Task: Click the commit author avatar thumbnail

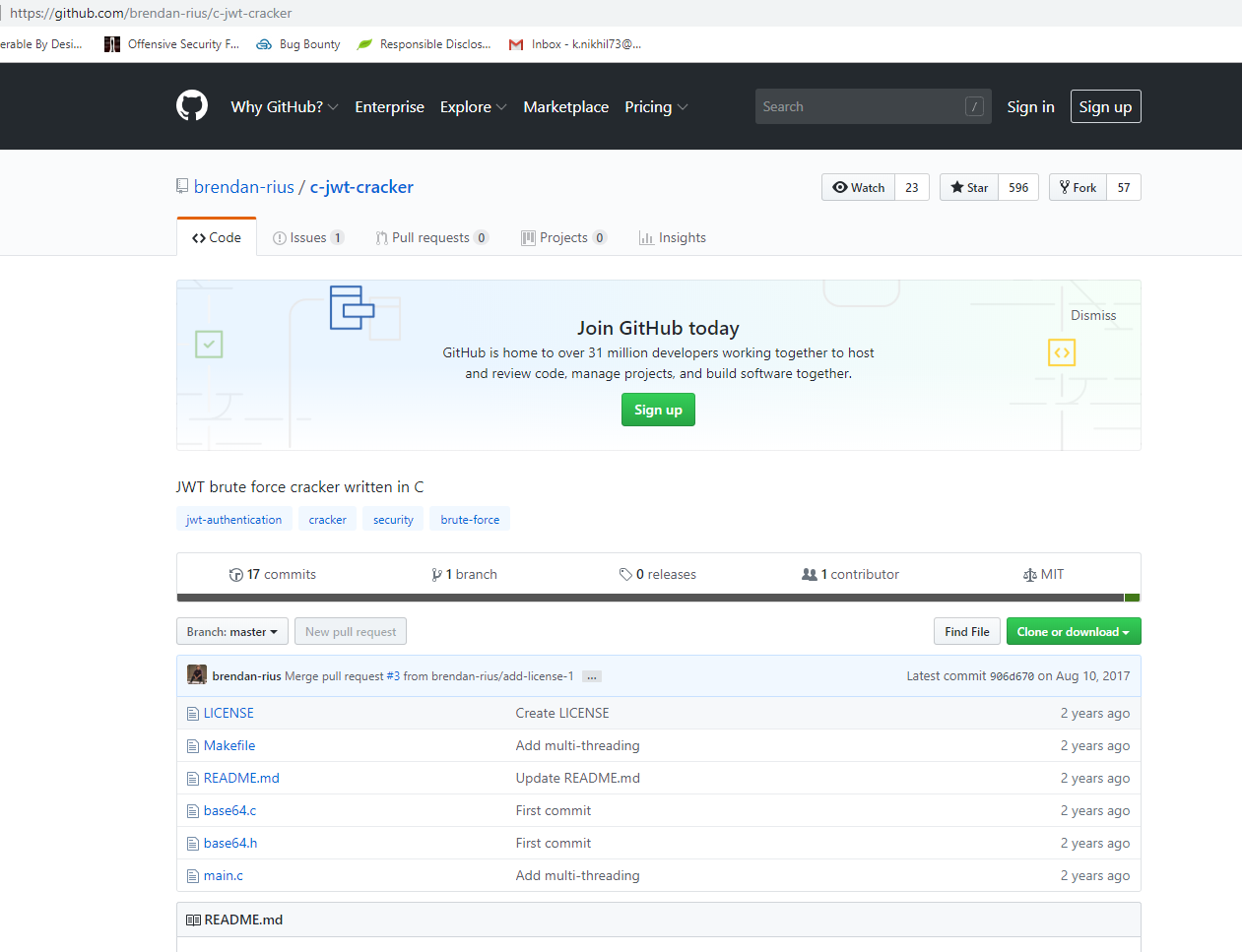Action: pyautogui.click(x=197, y=675)
